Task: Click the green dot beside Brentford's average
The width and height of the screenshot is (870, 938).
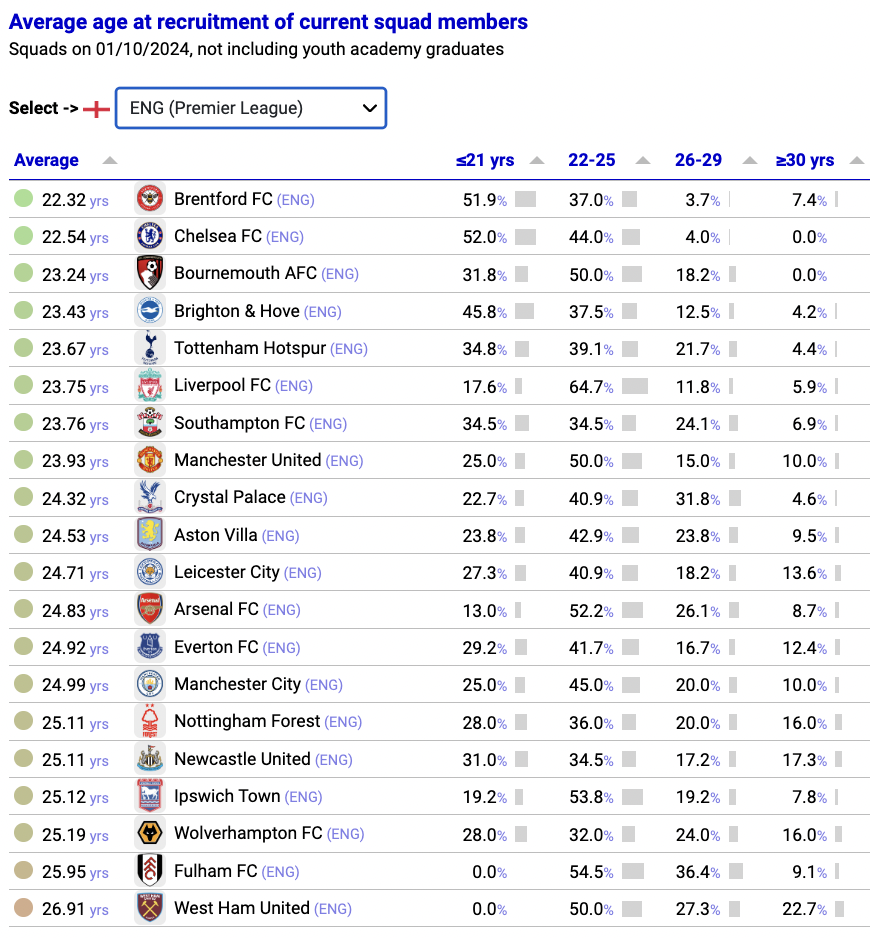Action: [x=23, y=198]
